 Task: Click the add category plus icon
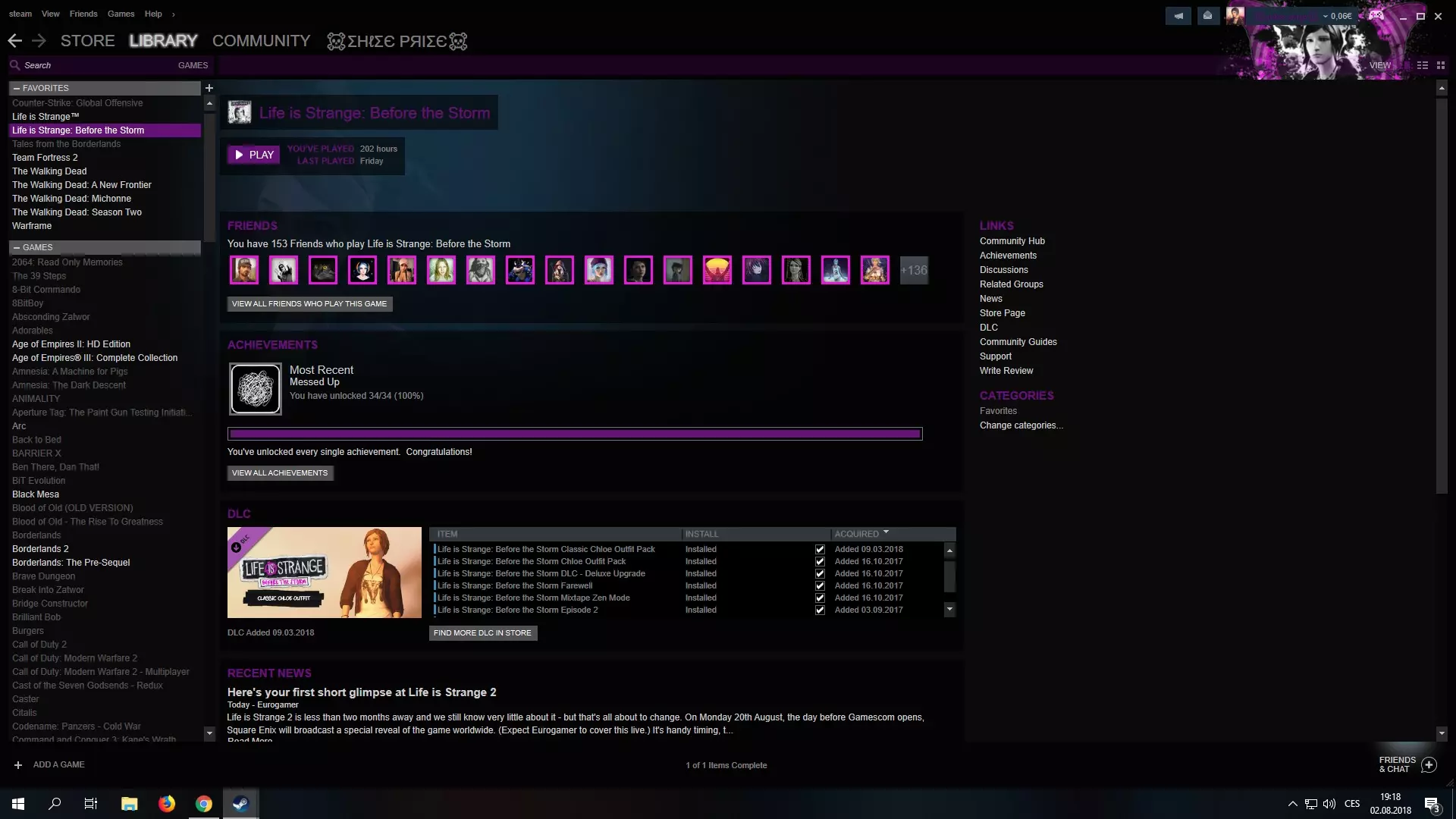coord(209,88)
